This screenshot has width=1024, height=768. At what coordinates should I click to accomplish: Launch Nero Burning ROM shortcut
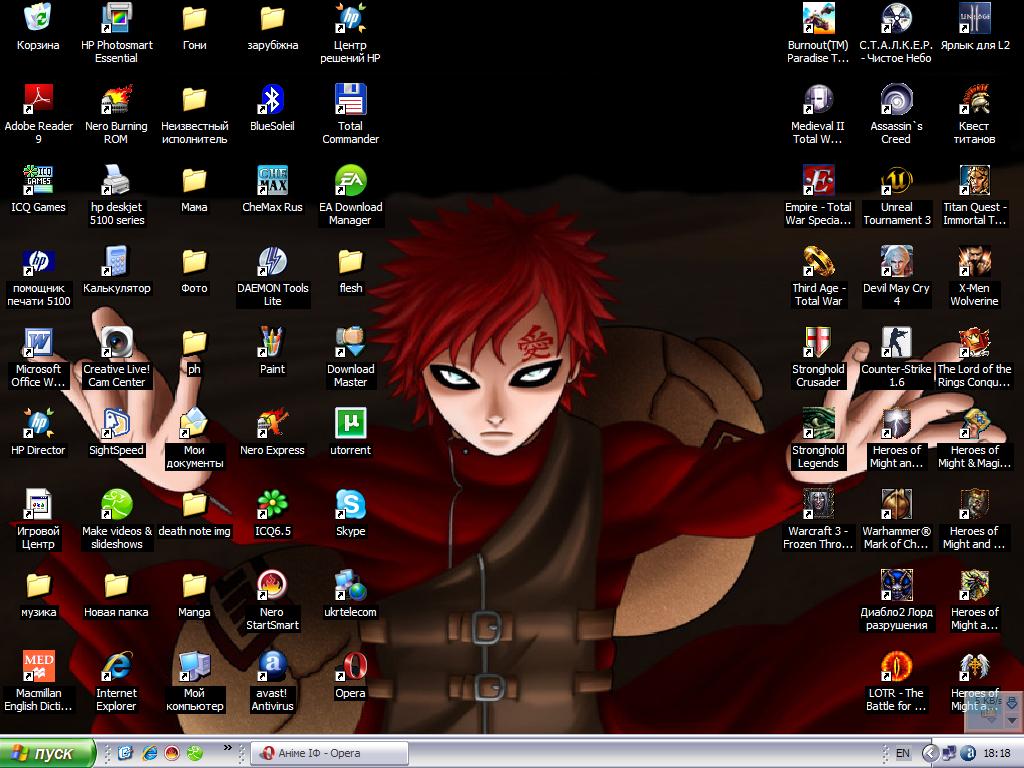tap(116, 100)
